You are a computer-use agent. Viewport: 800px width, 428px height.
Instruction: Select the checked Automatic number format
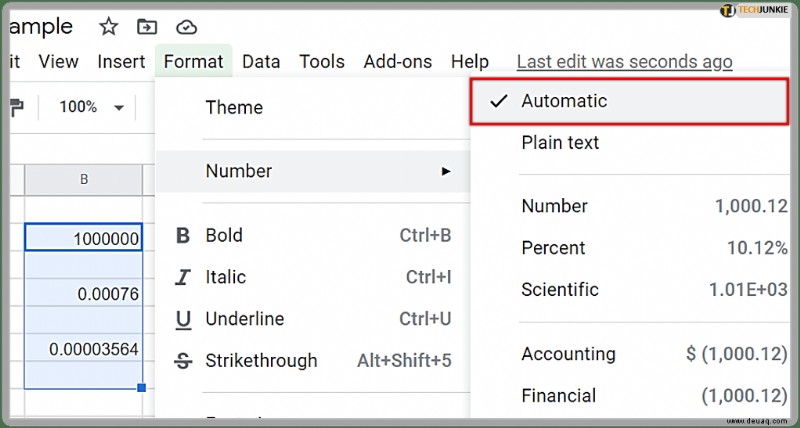point(629,101)
